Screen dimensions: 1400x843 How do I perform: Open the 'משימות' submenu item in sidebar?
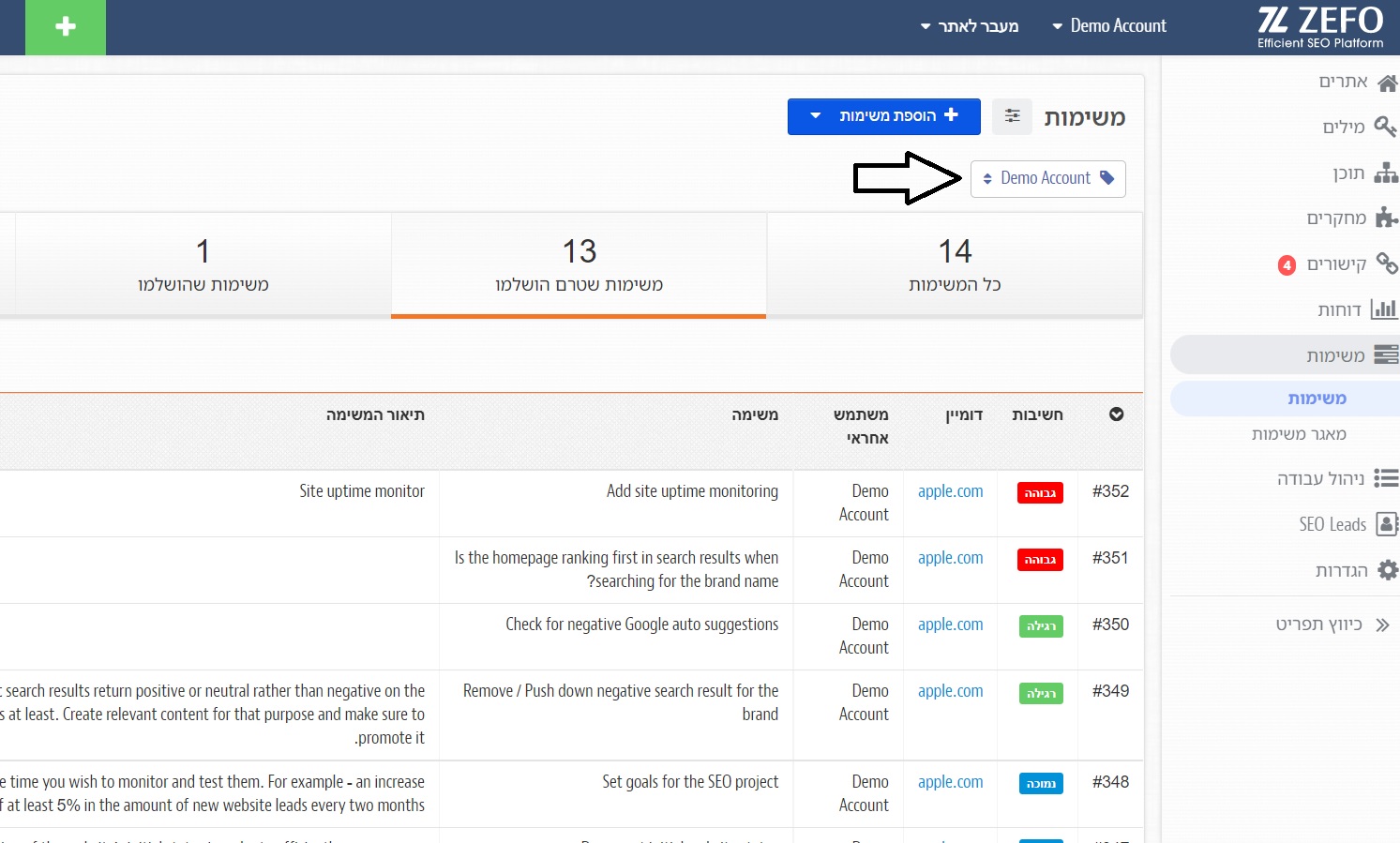coord(1317,399)
